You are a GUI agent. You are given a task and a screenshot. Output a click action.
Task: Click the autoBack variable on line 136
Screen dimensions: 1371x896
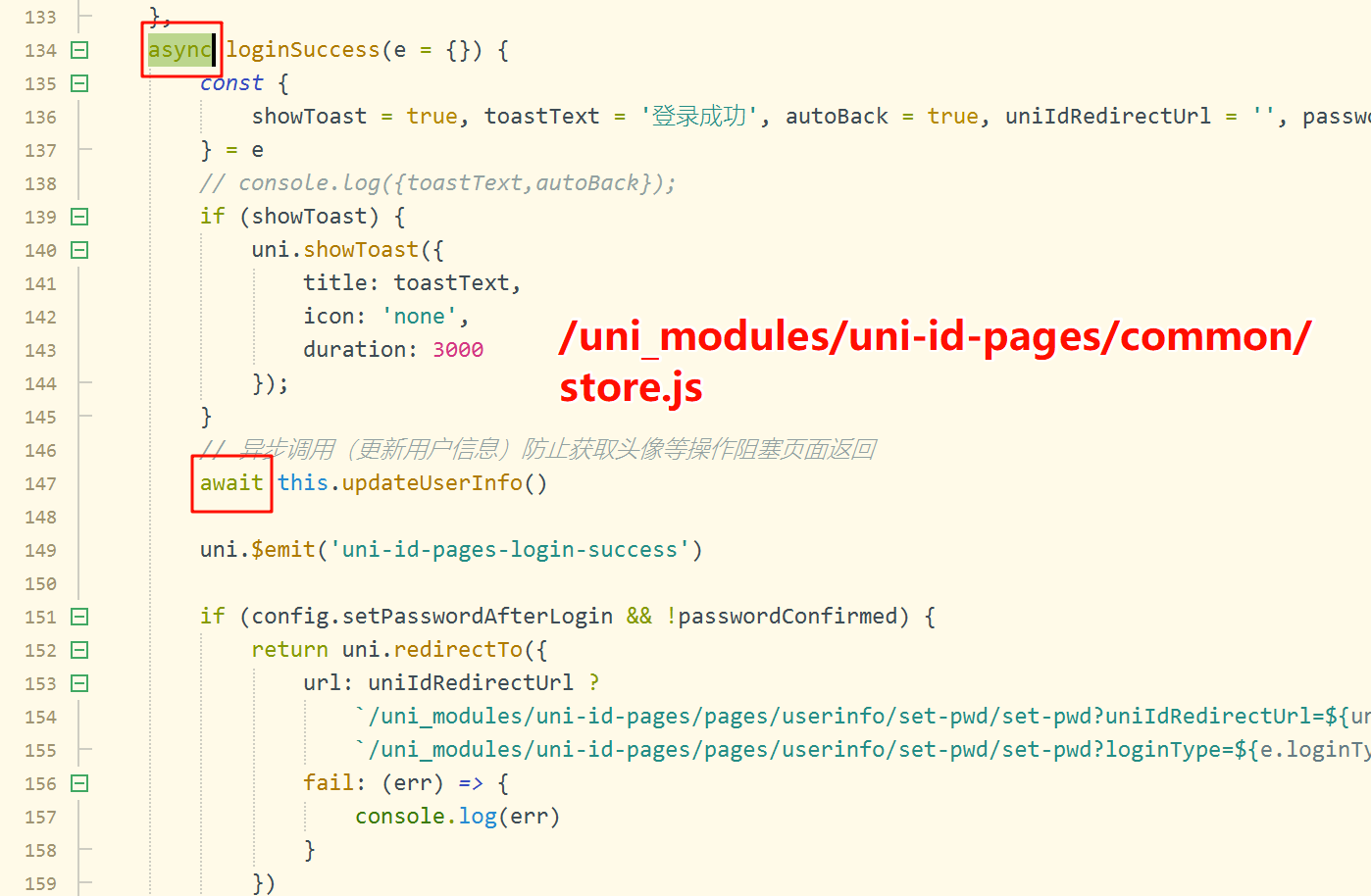point(837,117)
